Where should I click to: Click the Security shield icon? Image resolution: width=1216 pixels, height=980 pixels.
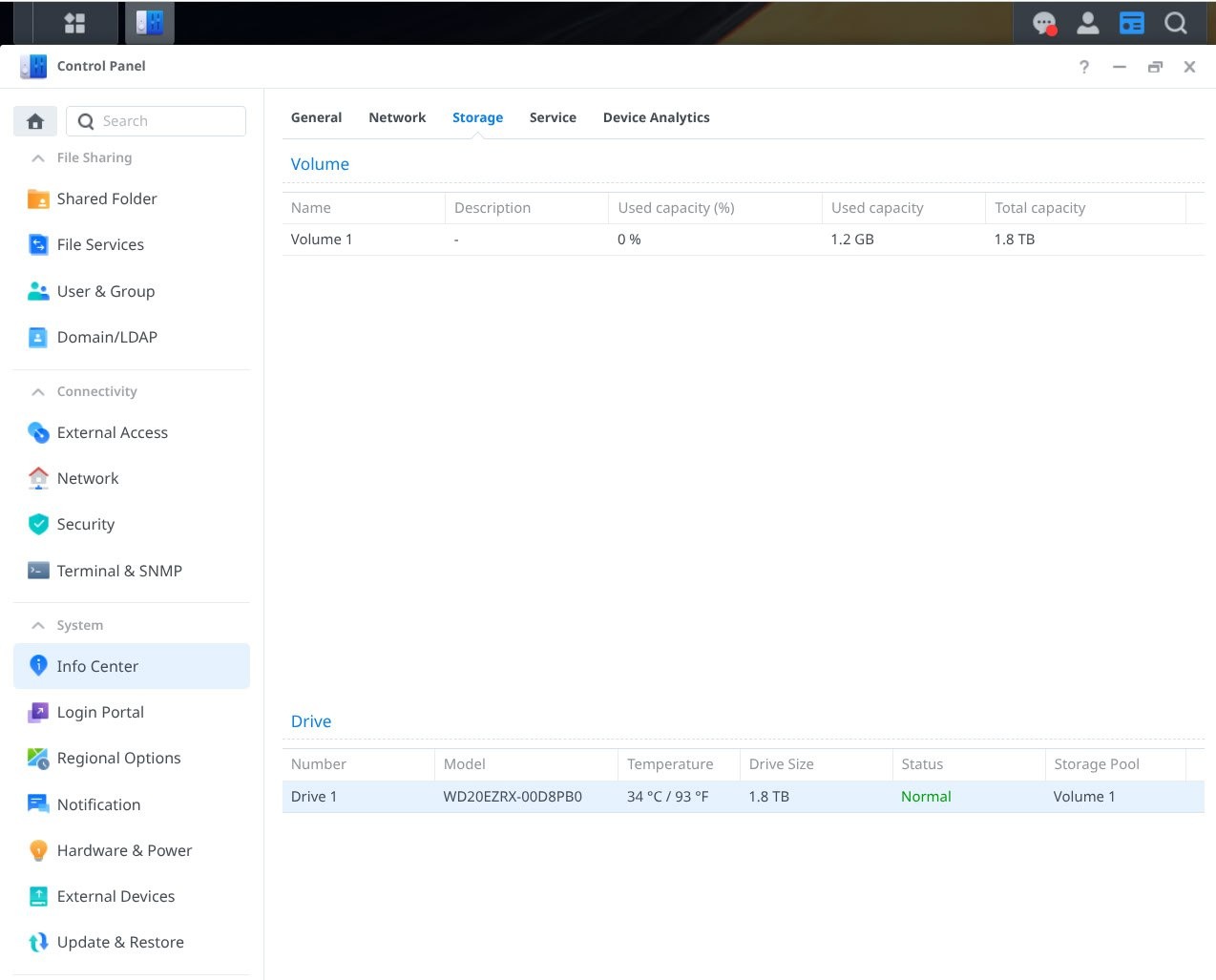click(38, 524)
